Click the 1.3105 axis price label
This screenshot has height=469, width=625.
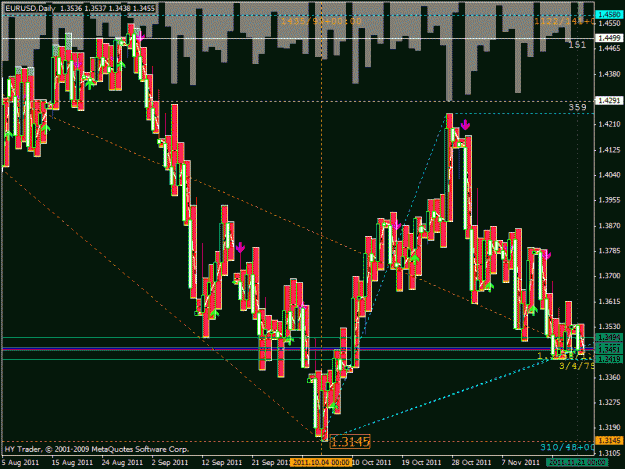tap(609, 453)
